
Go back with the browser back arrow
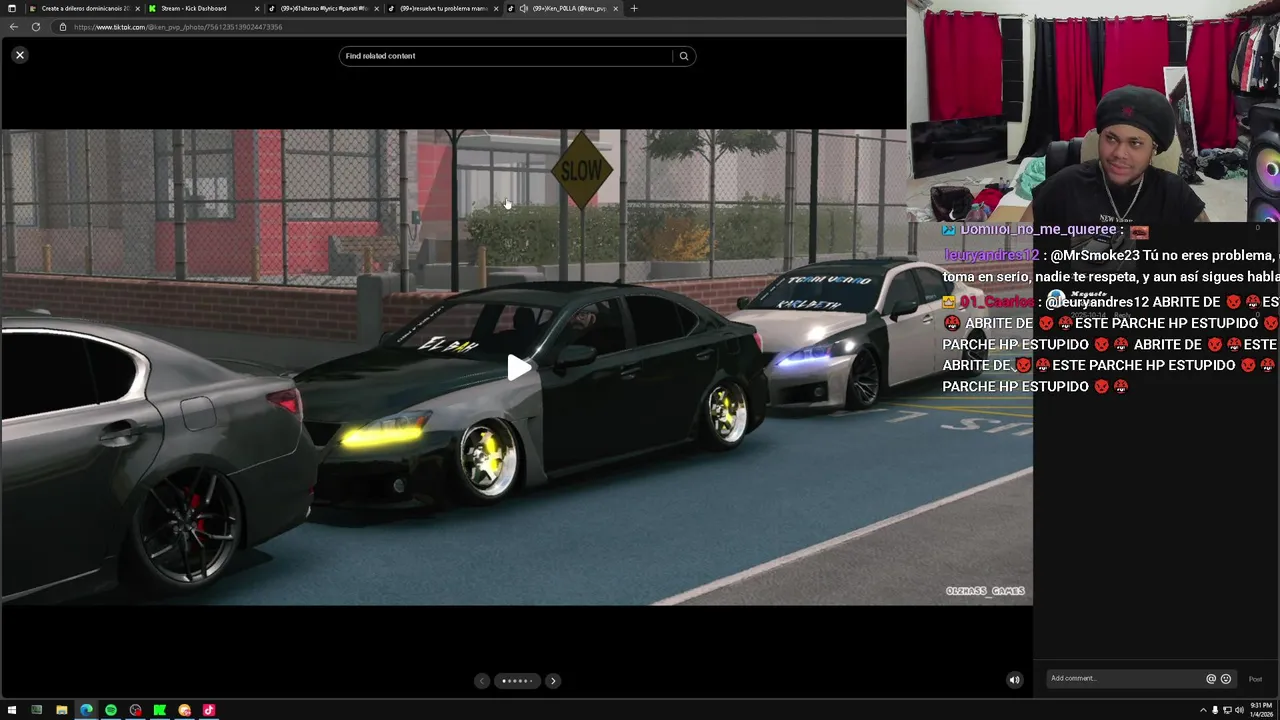point(14,27)
